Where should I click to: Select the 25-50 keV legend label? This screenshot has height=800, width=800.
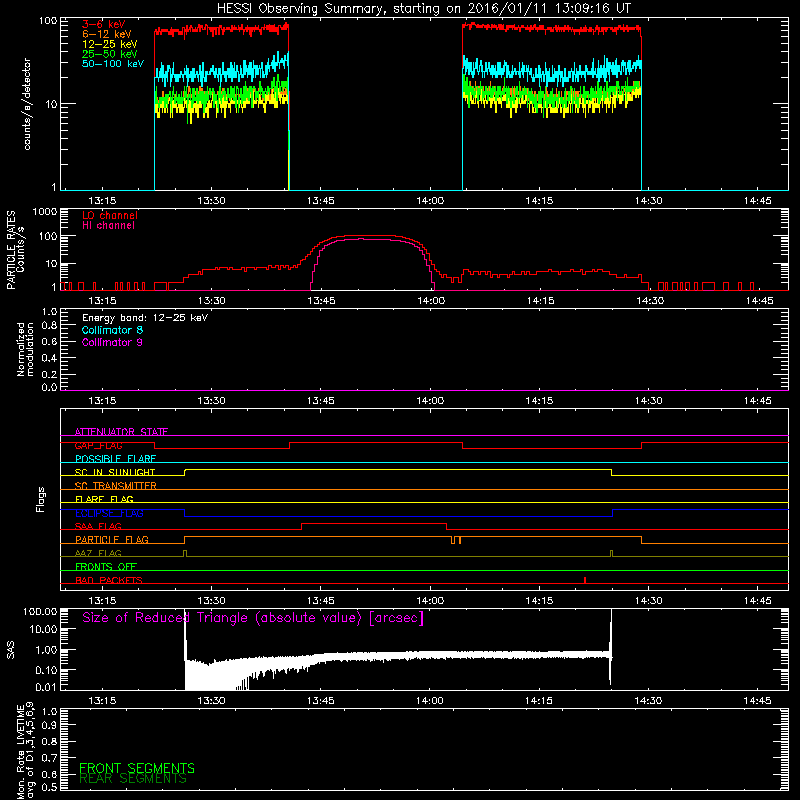coord(110,54)
